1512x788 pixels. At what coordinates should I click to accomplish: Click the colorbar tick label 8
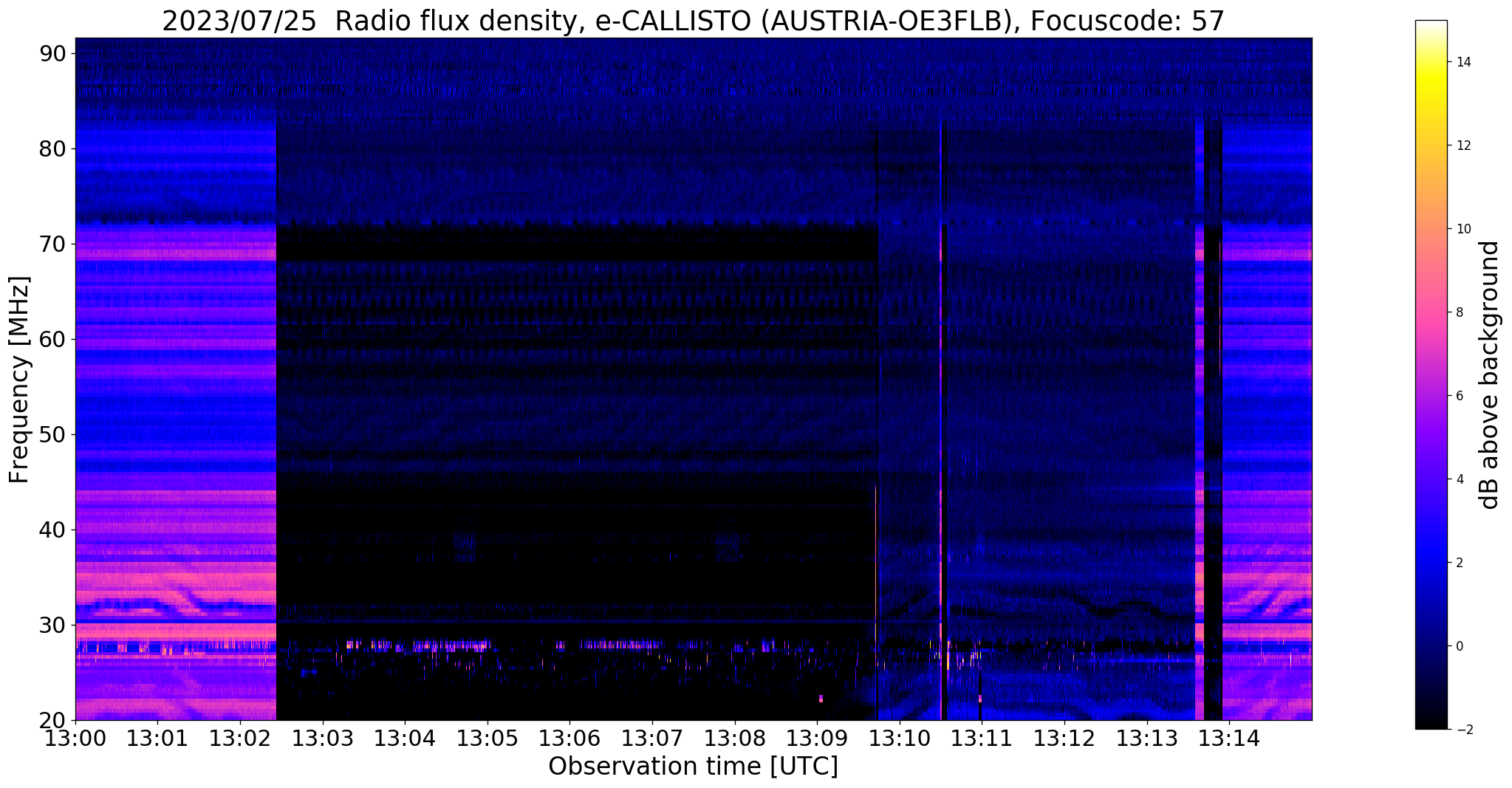[x=1459, y=312]
